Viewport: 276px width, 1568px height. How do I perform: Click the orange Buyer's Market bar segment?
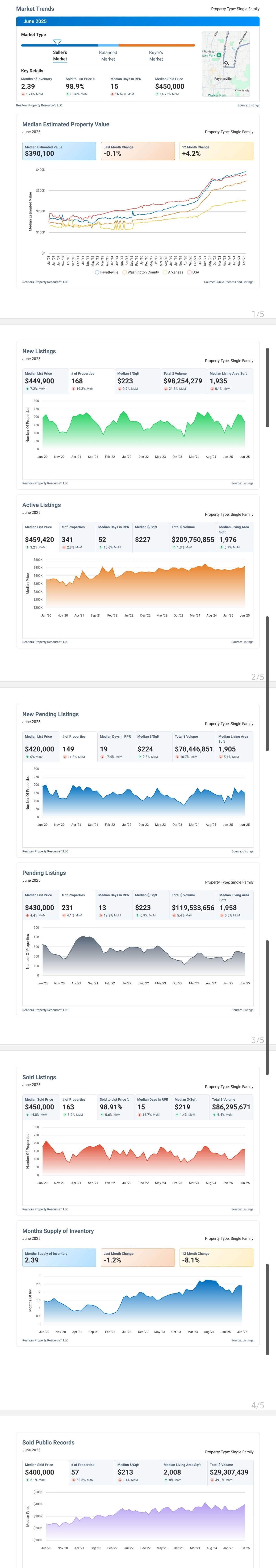click(157, 45)
